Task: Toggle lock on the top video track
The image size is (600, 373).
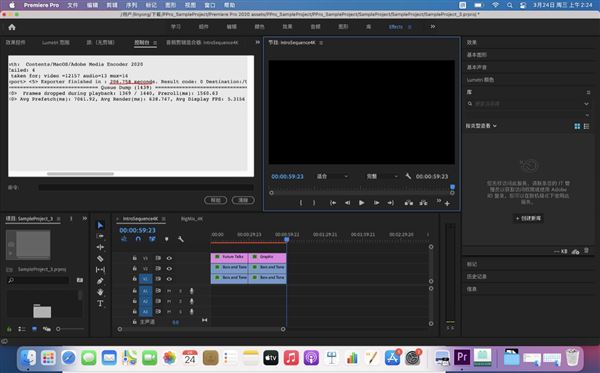Action: (135, 258)
